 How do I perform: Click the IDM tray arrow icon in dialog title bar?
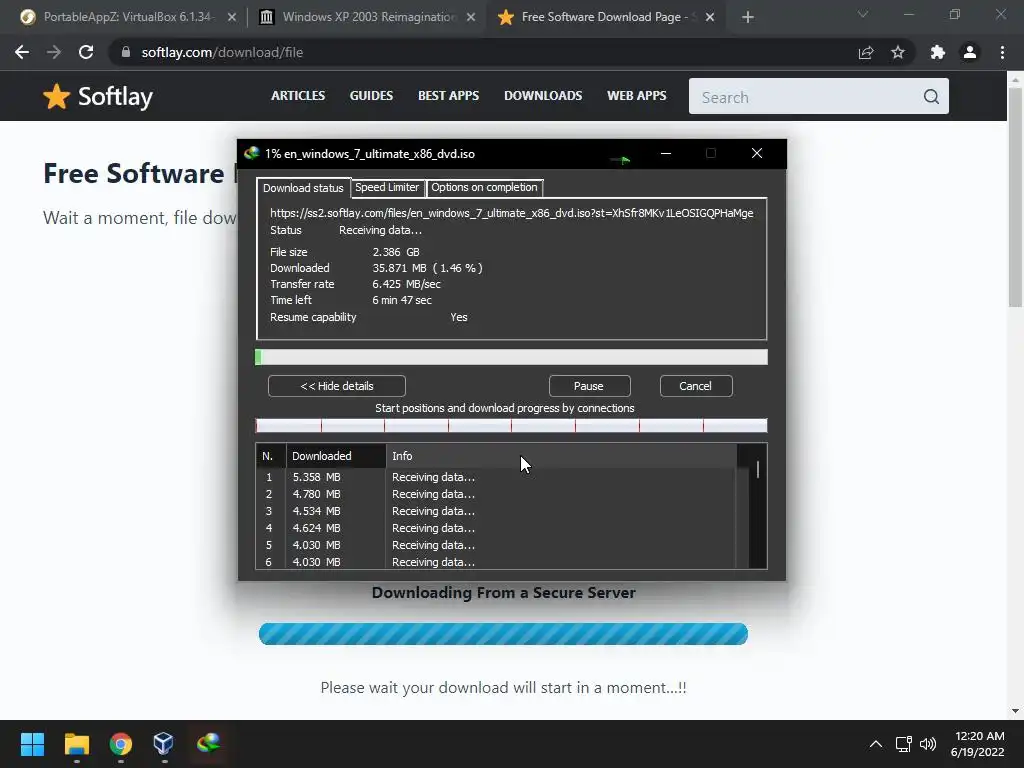pos(620,159)
